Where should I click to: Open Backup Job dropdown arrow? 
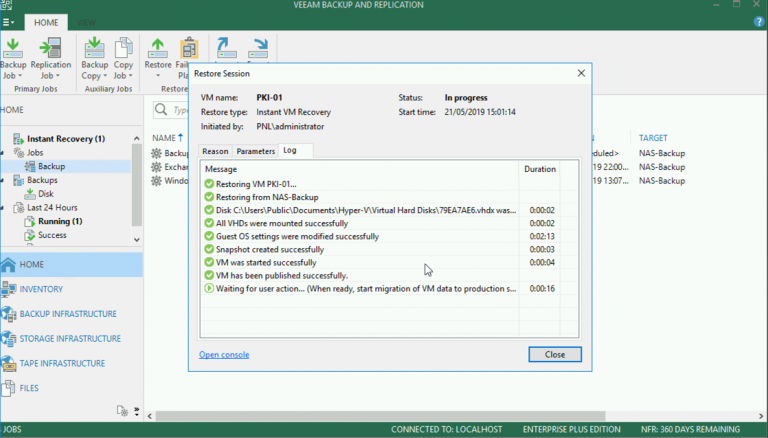(20, 76)
